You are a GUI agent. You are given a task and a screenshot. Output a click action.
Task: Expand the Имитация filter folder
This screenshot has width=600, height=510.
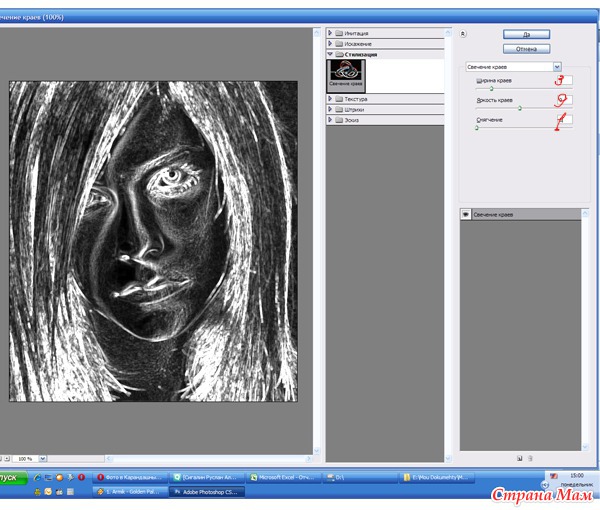pyautogui.click(x=330, y=33)
